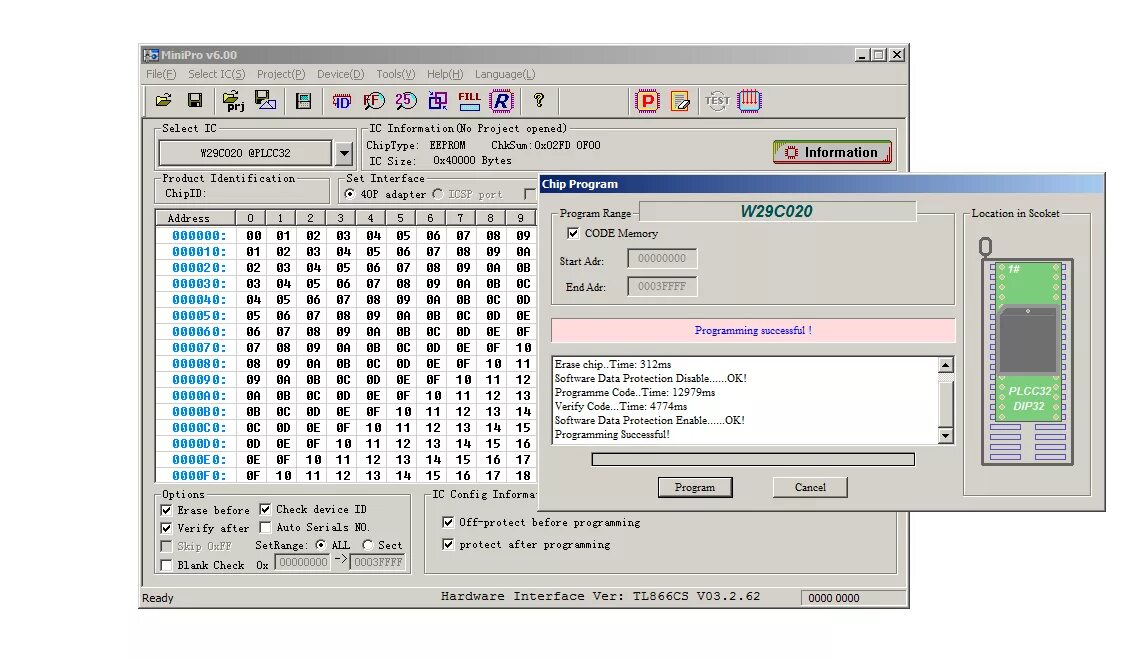The width and height of the screenshot is (1126, 658).
Task: Click the FILL buffer icon
Action: [470, 101]
